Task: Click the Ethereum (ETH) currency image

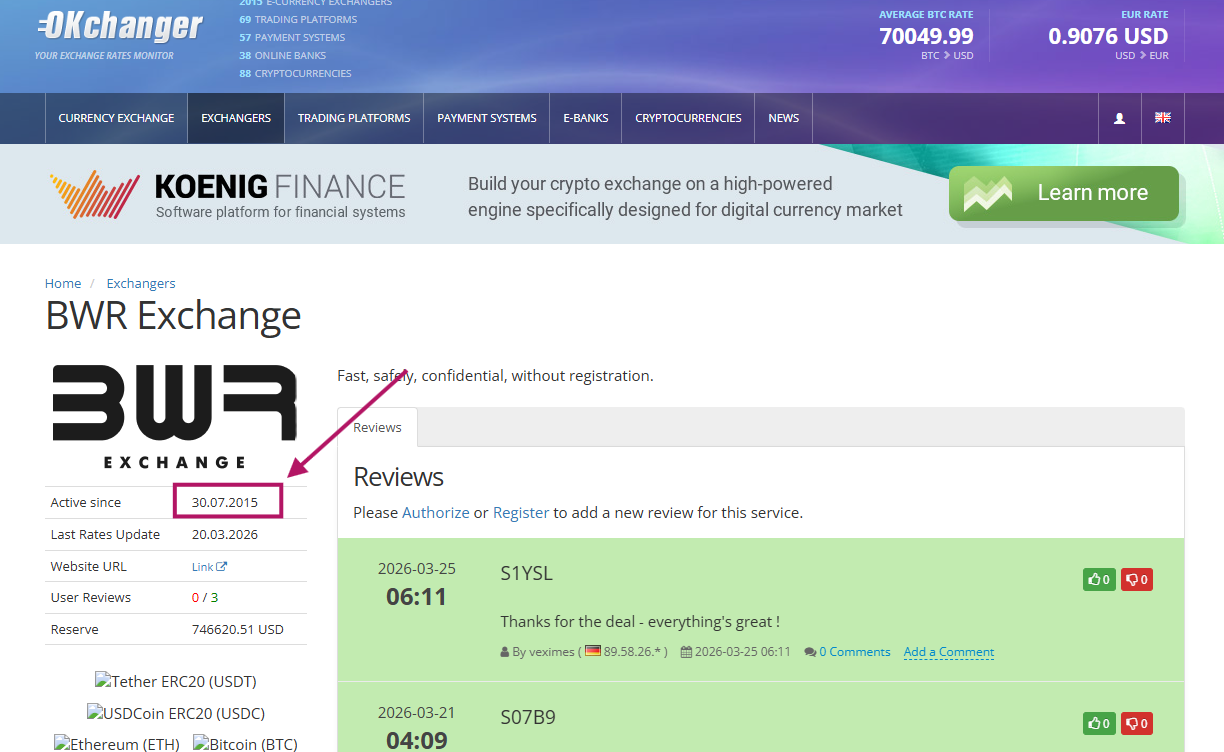Action: (117, 743)
